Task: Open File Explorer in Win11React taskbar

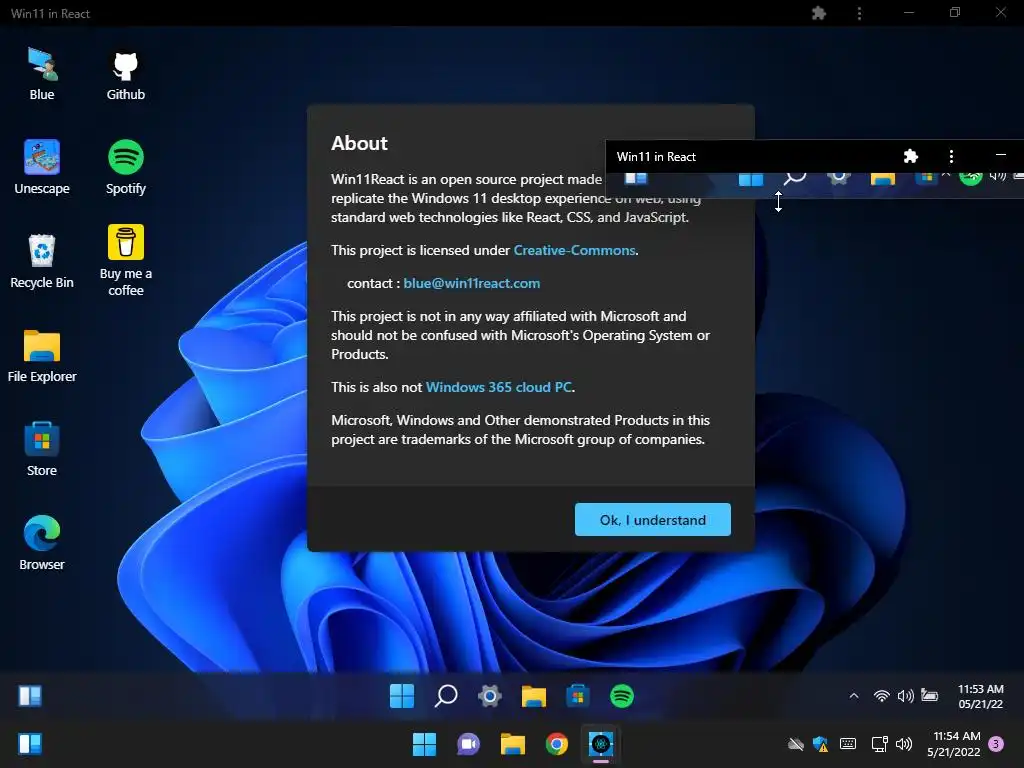Action: click(x=534, y=696)
